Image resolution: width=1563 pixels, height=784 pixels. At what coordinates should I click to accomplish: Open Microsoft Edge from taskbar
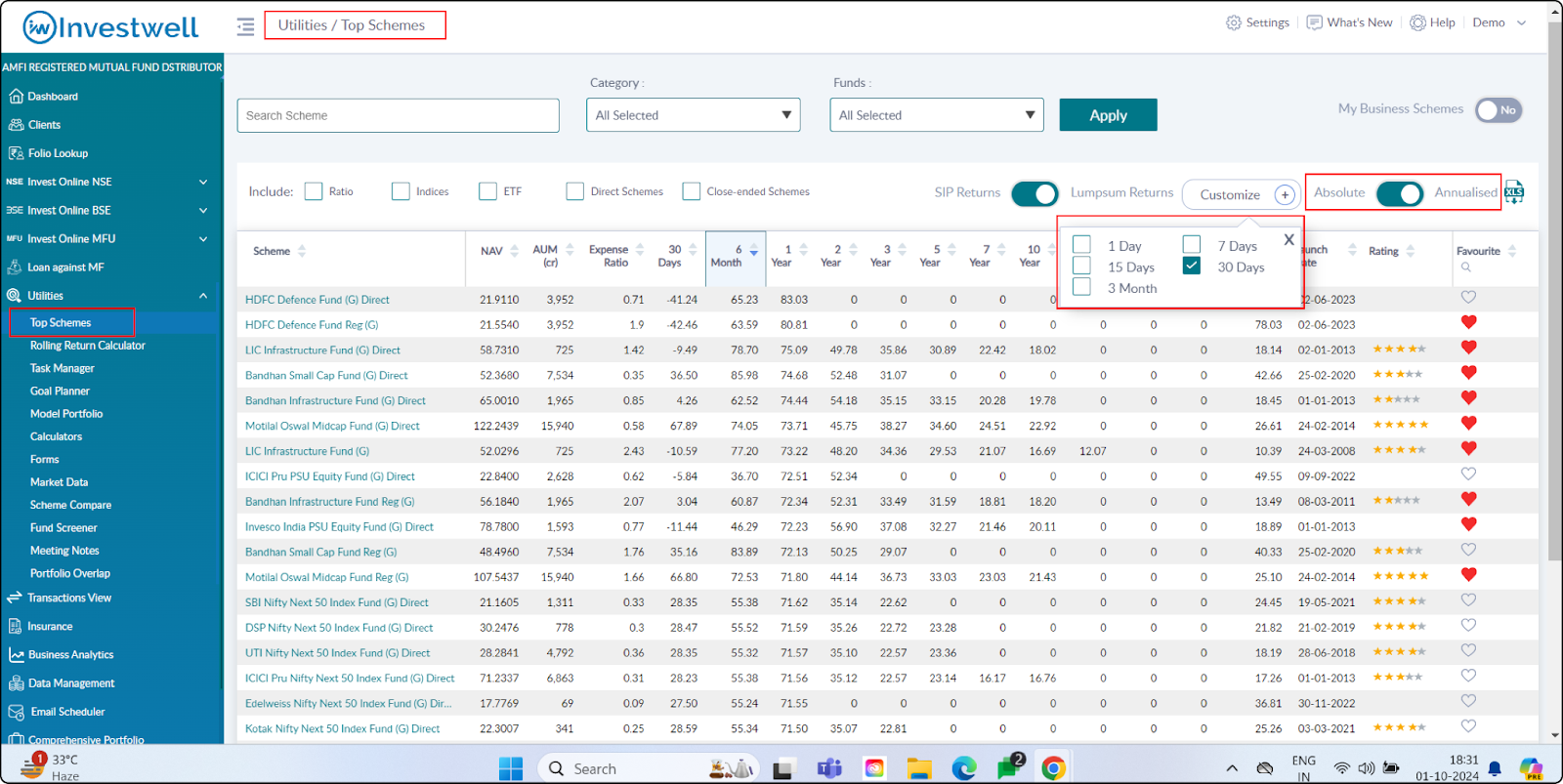pyautogui.click(x=964, y=768)
